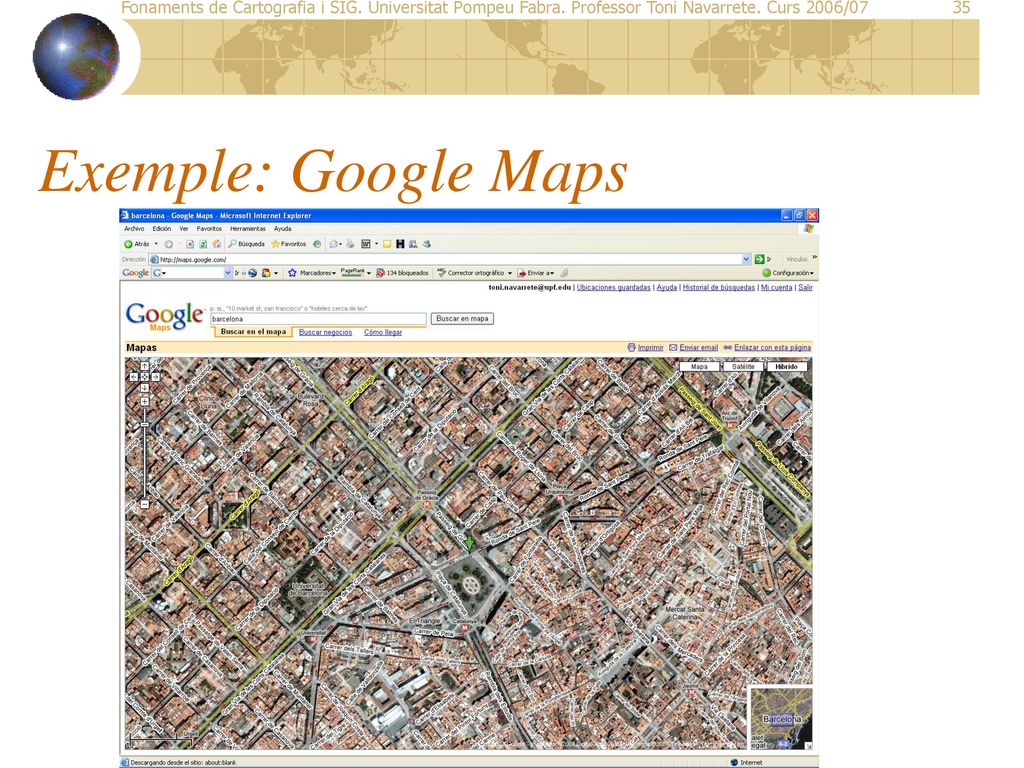Click the Google Maps logo
Screen dimensions: 1024x768
tap(164, 317)
